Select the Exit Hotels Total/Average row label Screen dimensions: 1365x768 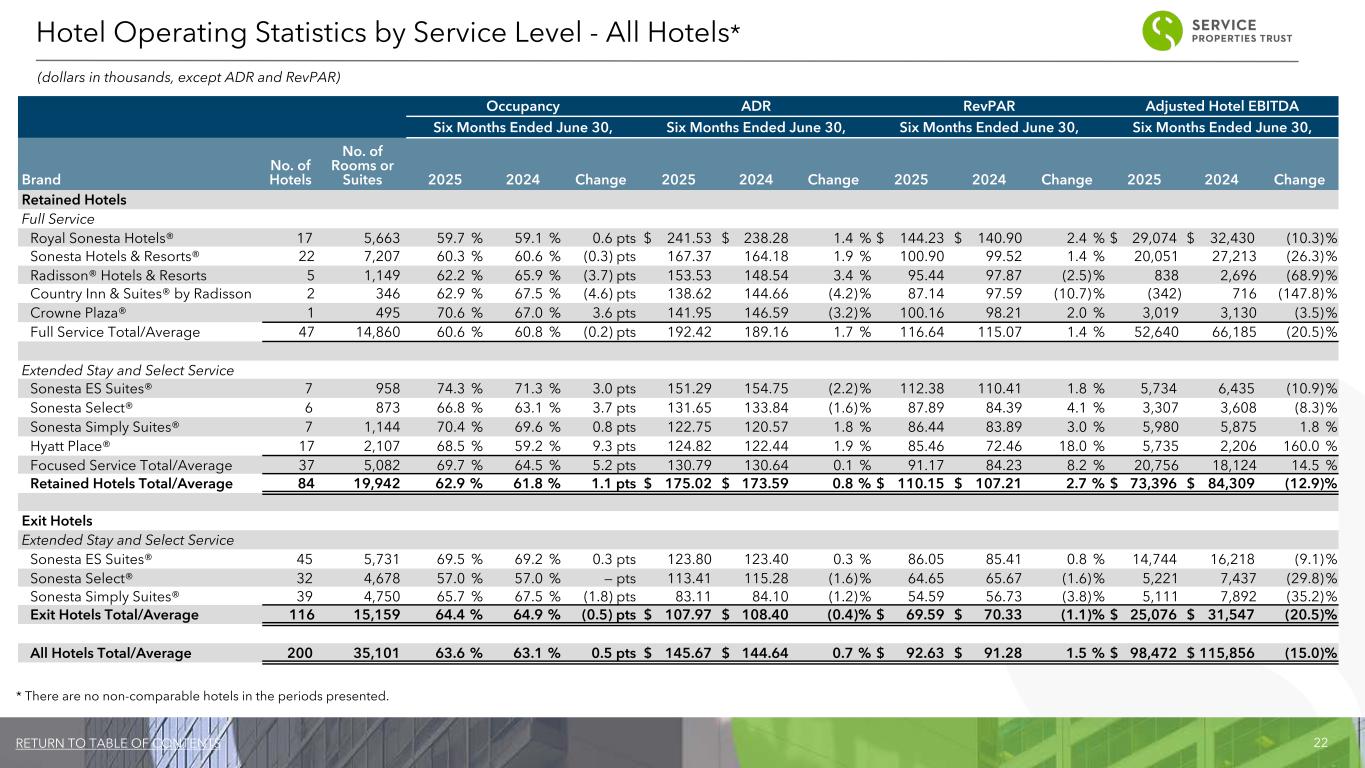tap(114, 614)
